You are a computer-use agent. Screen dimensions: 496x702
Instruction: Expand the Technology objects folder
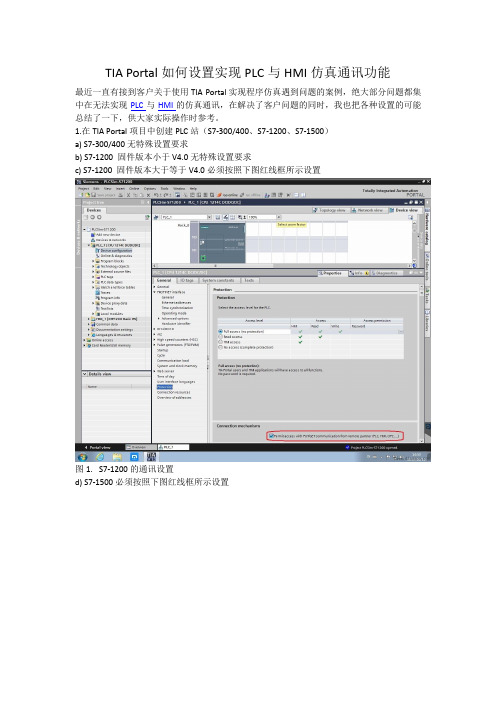[x=93, y=266]
